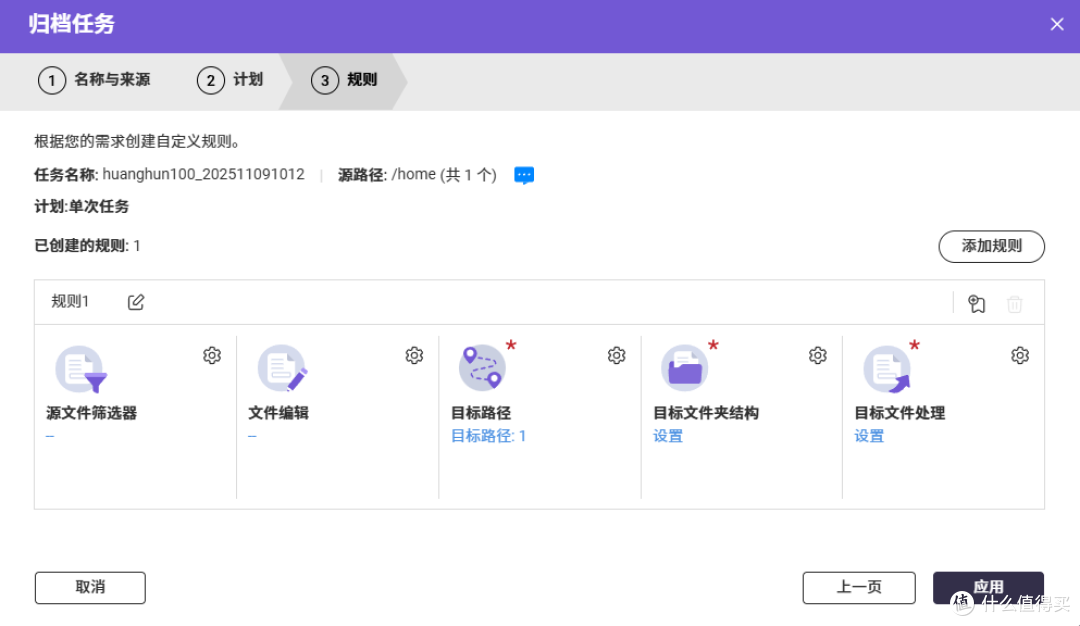This screenshot has width=1080, height=626.
Task: Click the 目标文件夹结构 folder icon
Action: click(x=685, y=368)
